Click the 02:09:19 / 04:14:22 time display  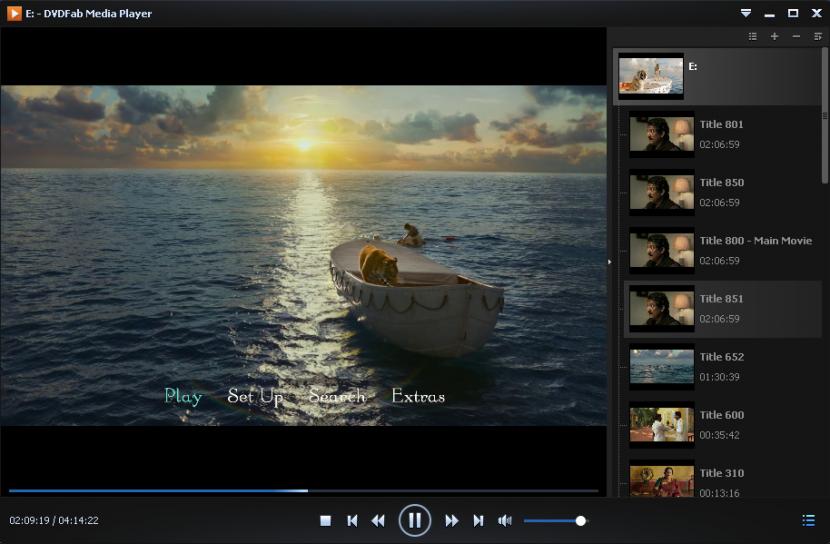54,520
